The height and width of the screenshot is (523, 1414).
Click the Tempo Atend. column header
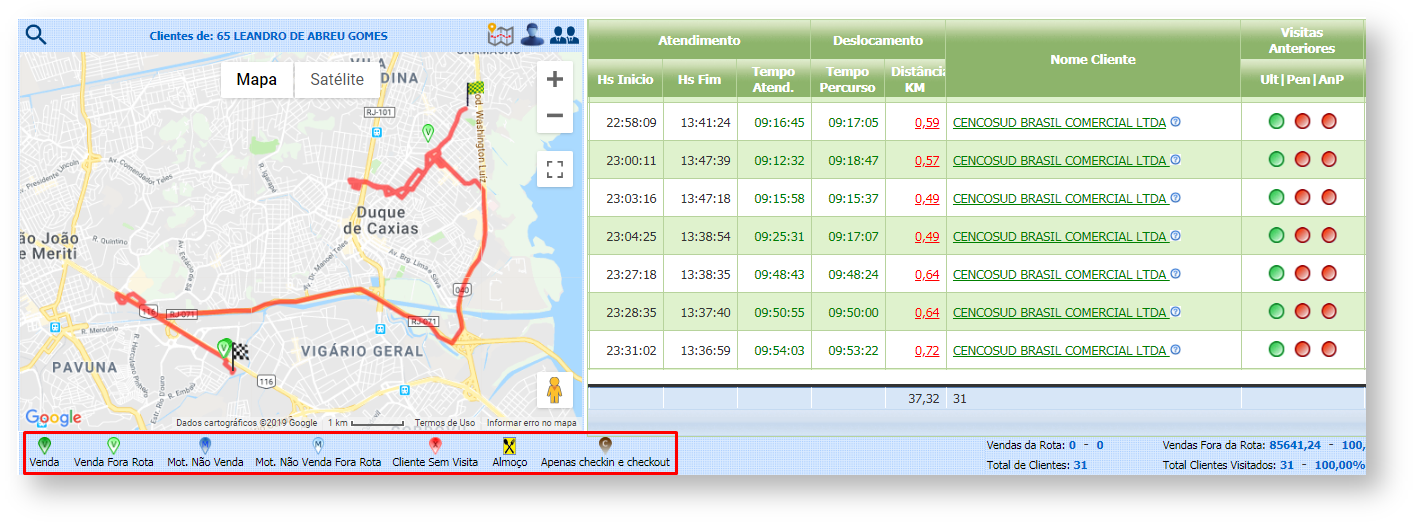click(x=773, y=79)
